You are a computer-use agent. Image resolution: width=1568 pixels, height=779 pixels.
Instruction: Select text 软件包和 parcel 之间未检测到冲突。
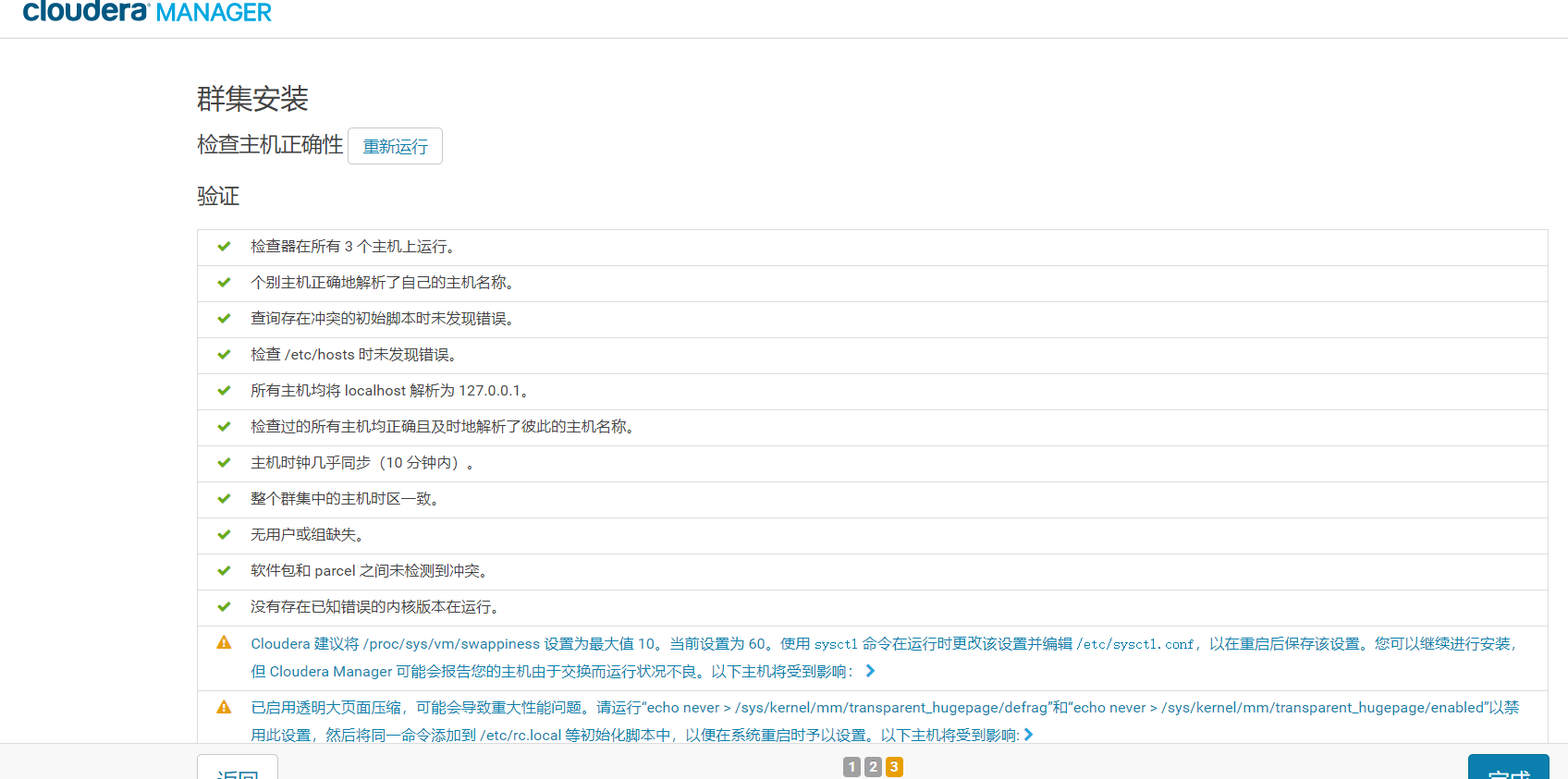(369, 571)
